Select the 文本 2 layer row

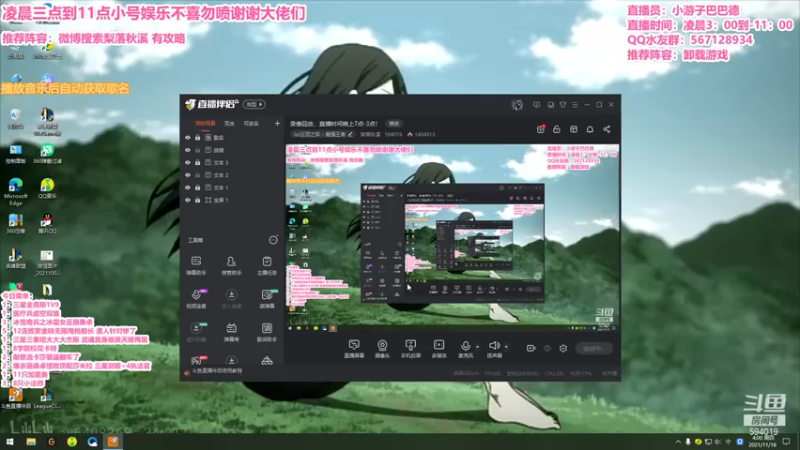(x=232, y=175)
